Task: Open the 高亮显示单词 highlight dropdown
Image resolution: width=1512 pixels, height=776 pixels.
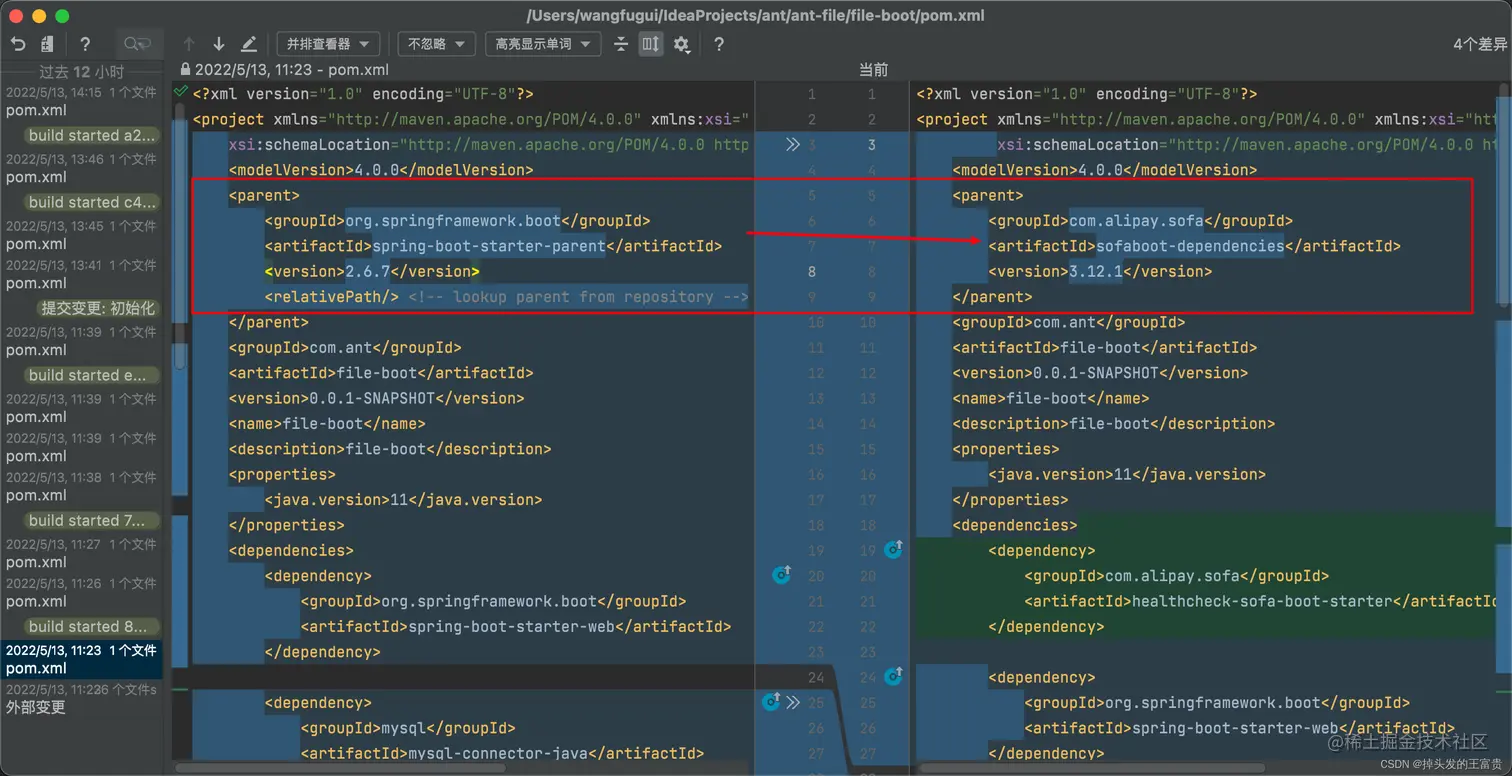Action: [543, 44]
